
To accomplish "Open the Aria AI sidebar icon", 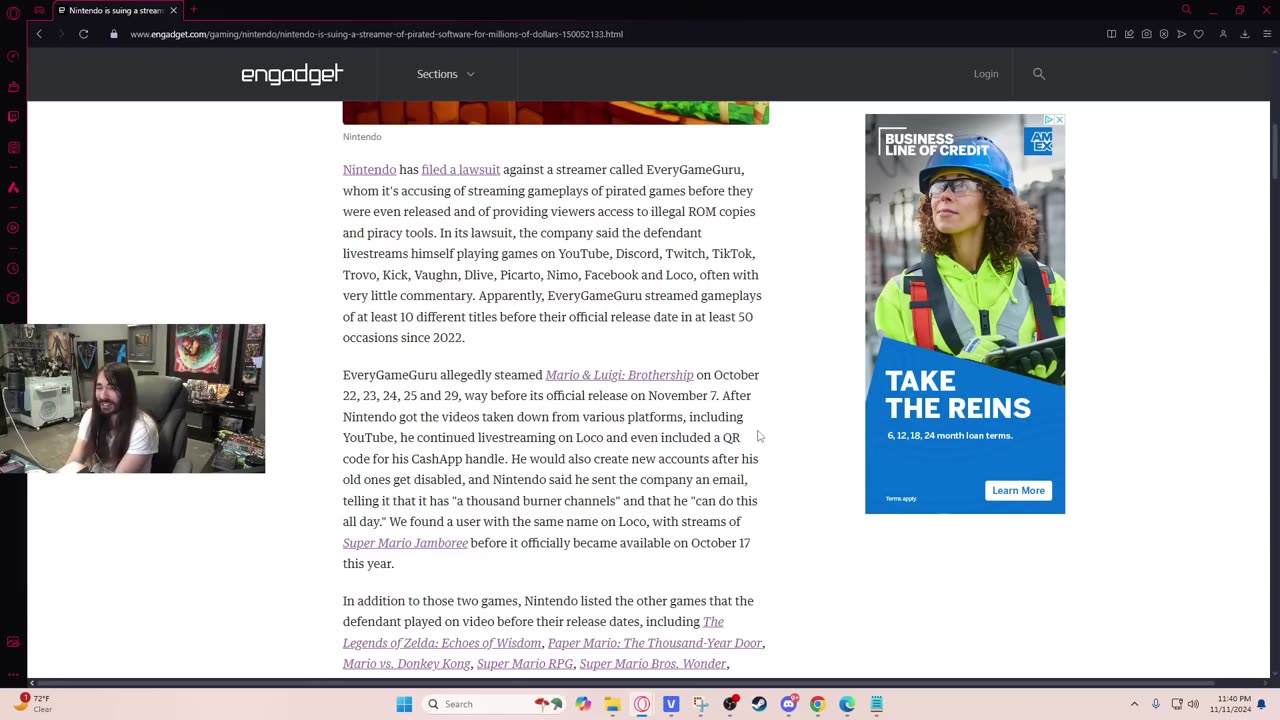I will (x=13, y=187).
